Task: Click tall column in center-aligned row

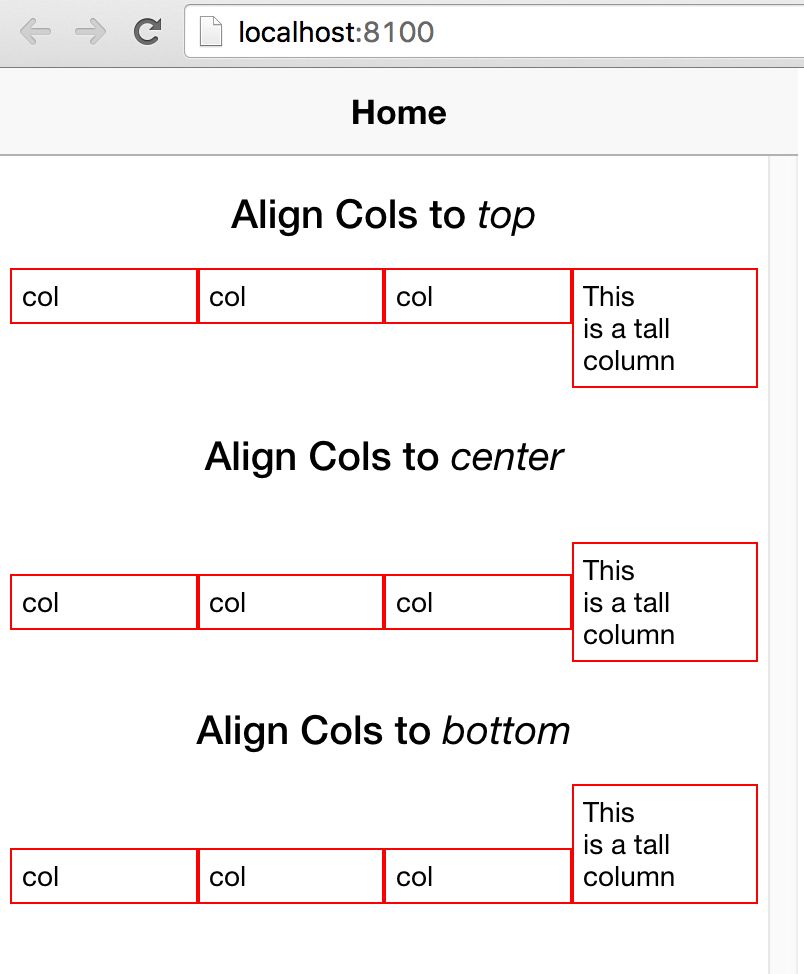Action: pyautogui.click(x=665, y=602)
